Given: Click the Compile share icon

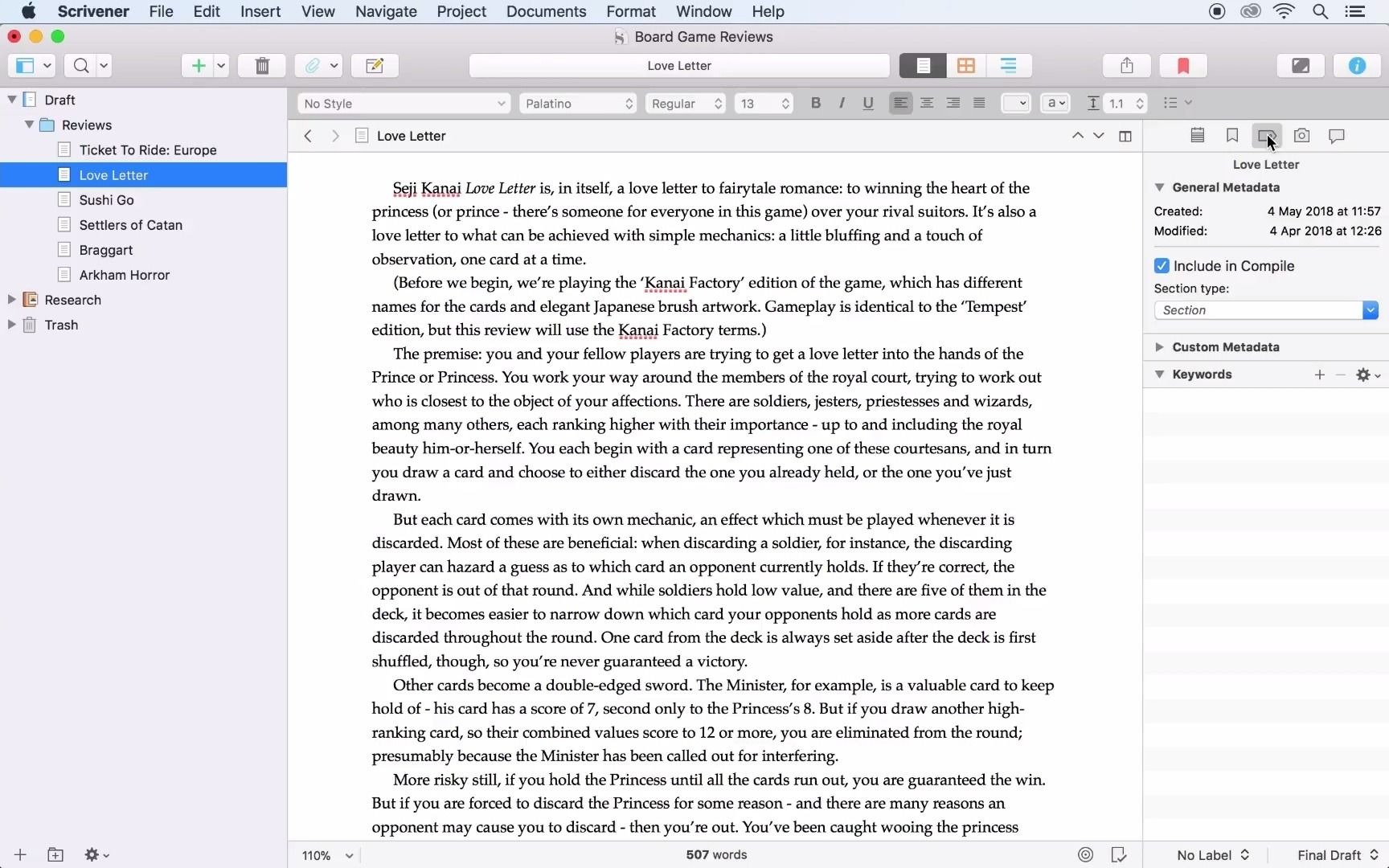Looking at the screenshot, I should (1127, 66).
